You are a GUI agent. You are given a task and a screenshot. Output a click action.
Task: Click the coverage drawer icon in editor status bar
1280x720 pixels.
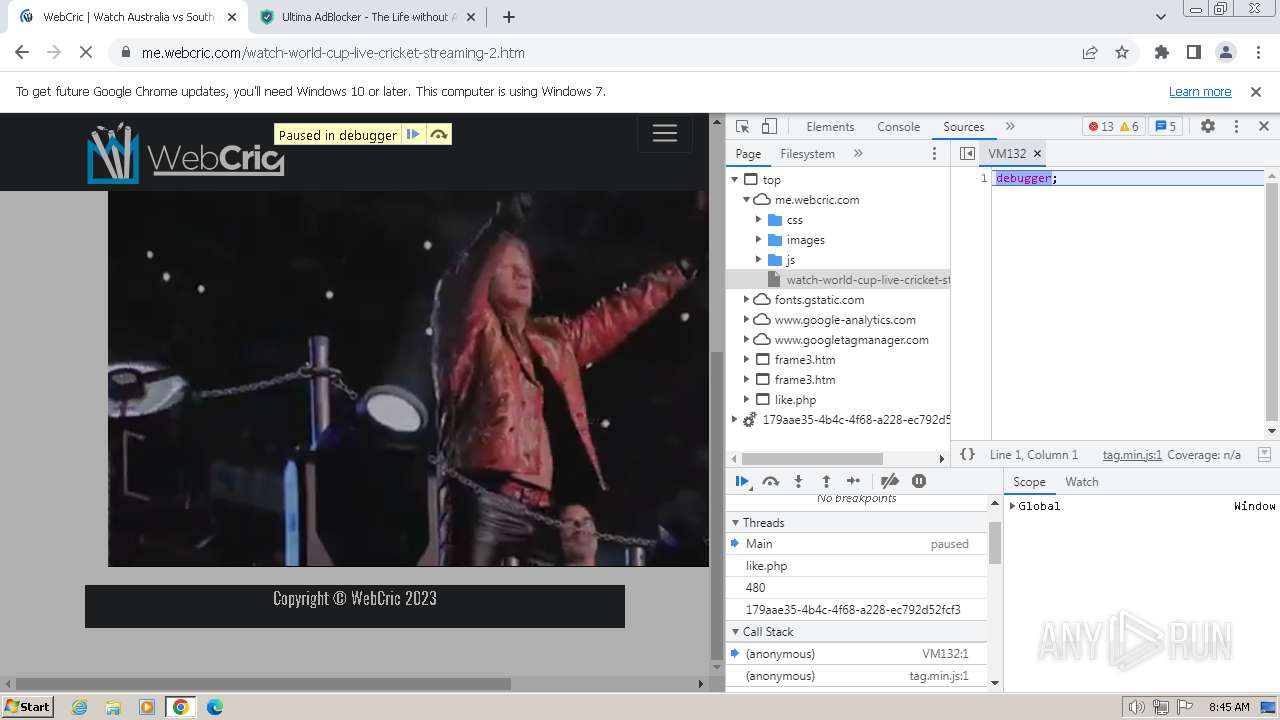[x=1264, y=454]
